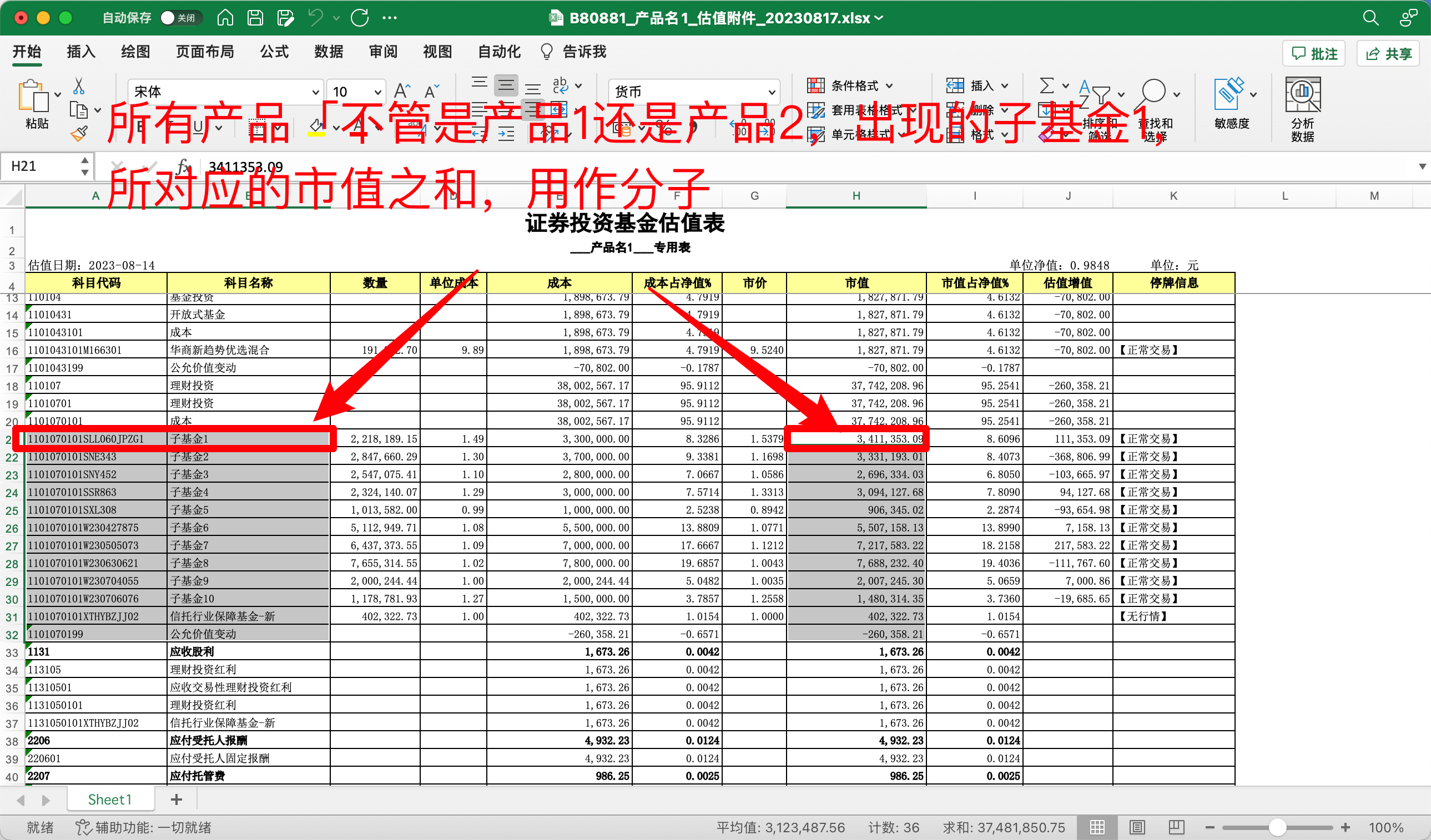Click the 共享 share button
This screenshot has width=1431, height=840.
1388,53
